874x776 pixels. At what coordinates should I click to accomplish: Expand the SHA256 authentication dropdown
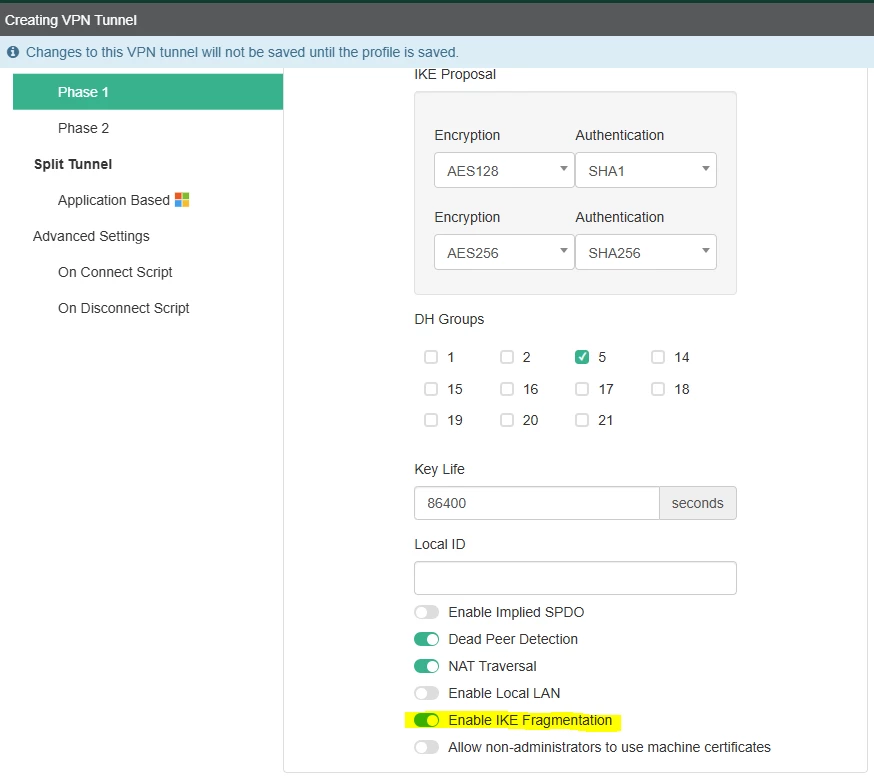pos(645,252)
